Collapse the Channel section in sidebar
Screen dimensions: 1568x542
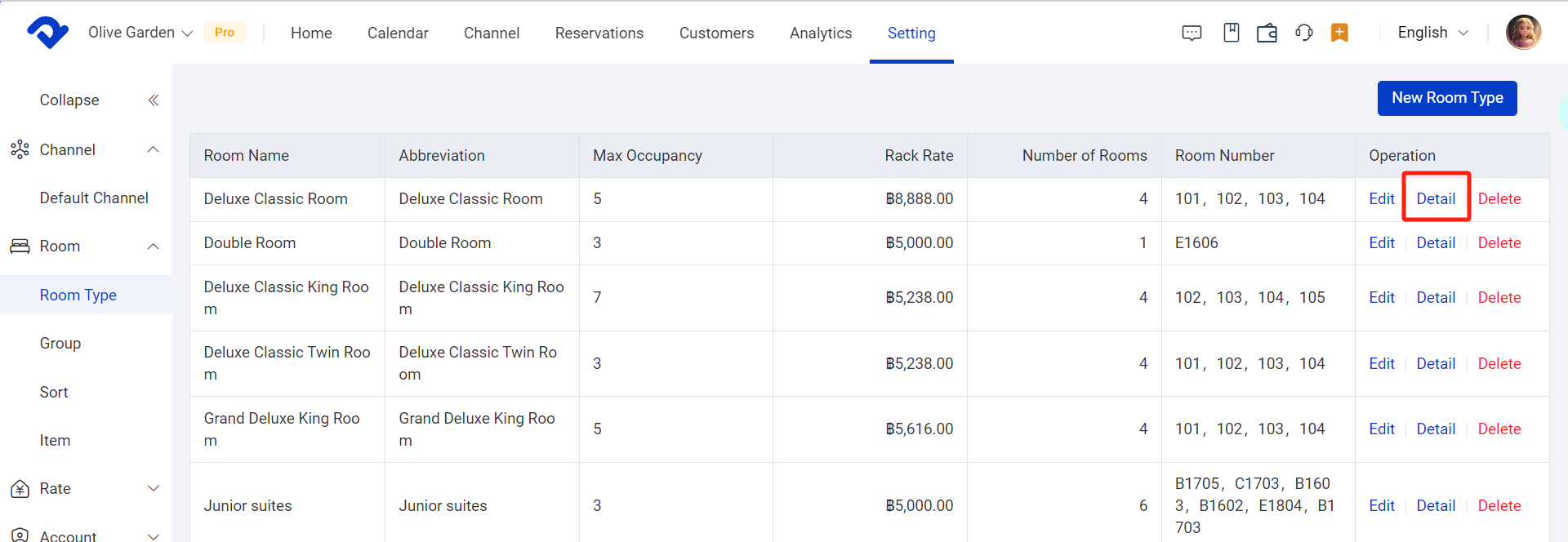153,149
